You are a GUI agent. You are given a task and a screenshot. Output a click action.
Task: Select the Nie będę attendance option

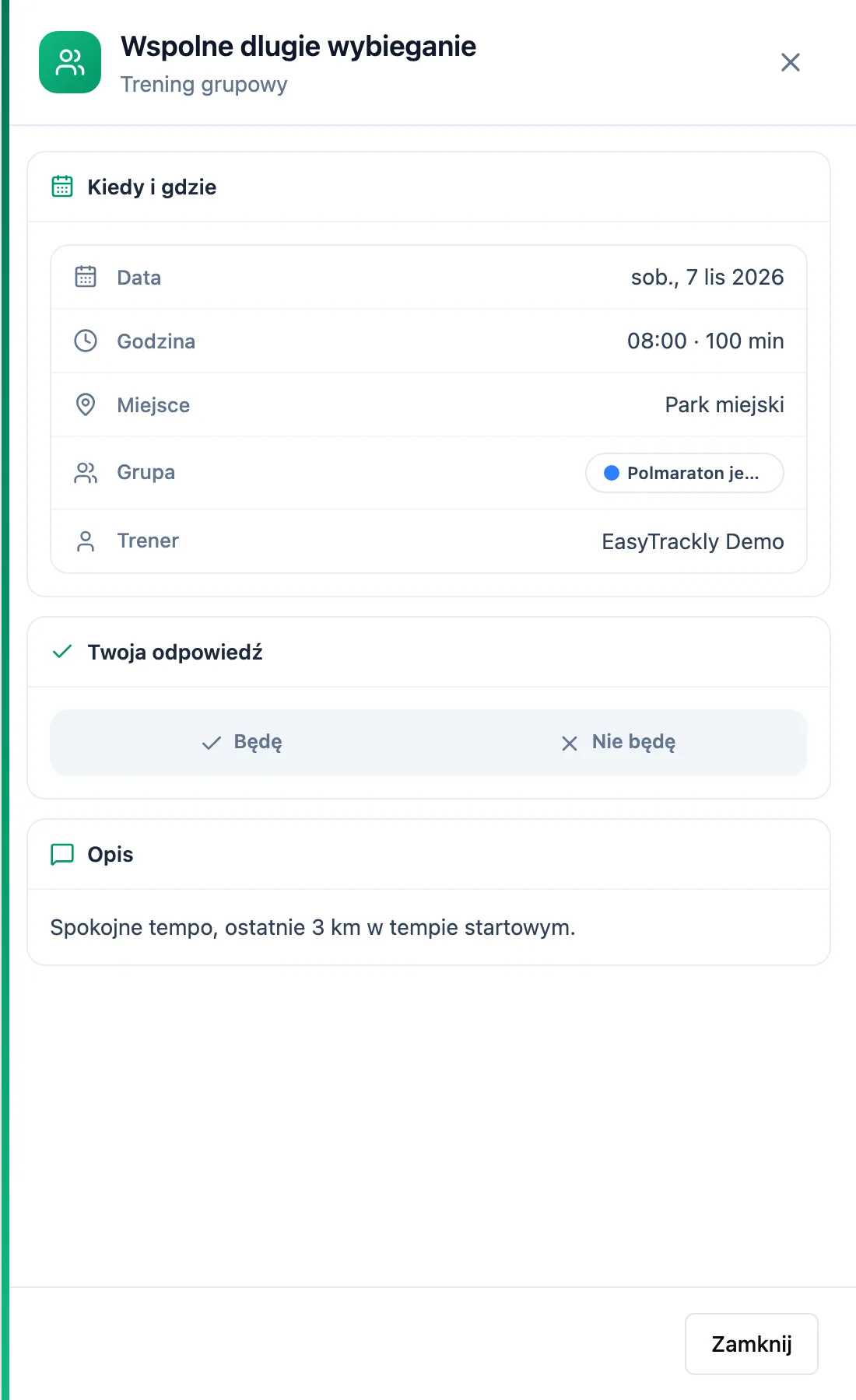pyautogui.click(x=618, y=742)
